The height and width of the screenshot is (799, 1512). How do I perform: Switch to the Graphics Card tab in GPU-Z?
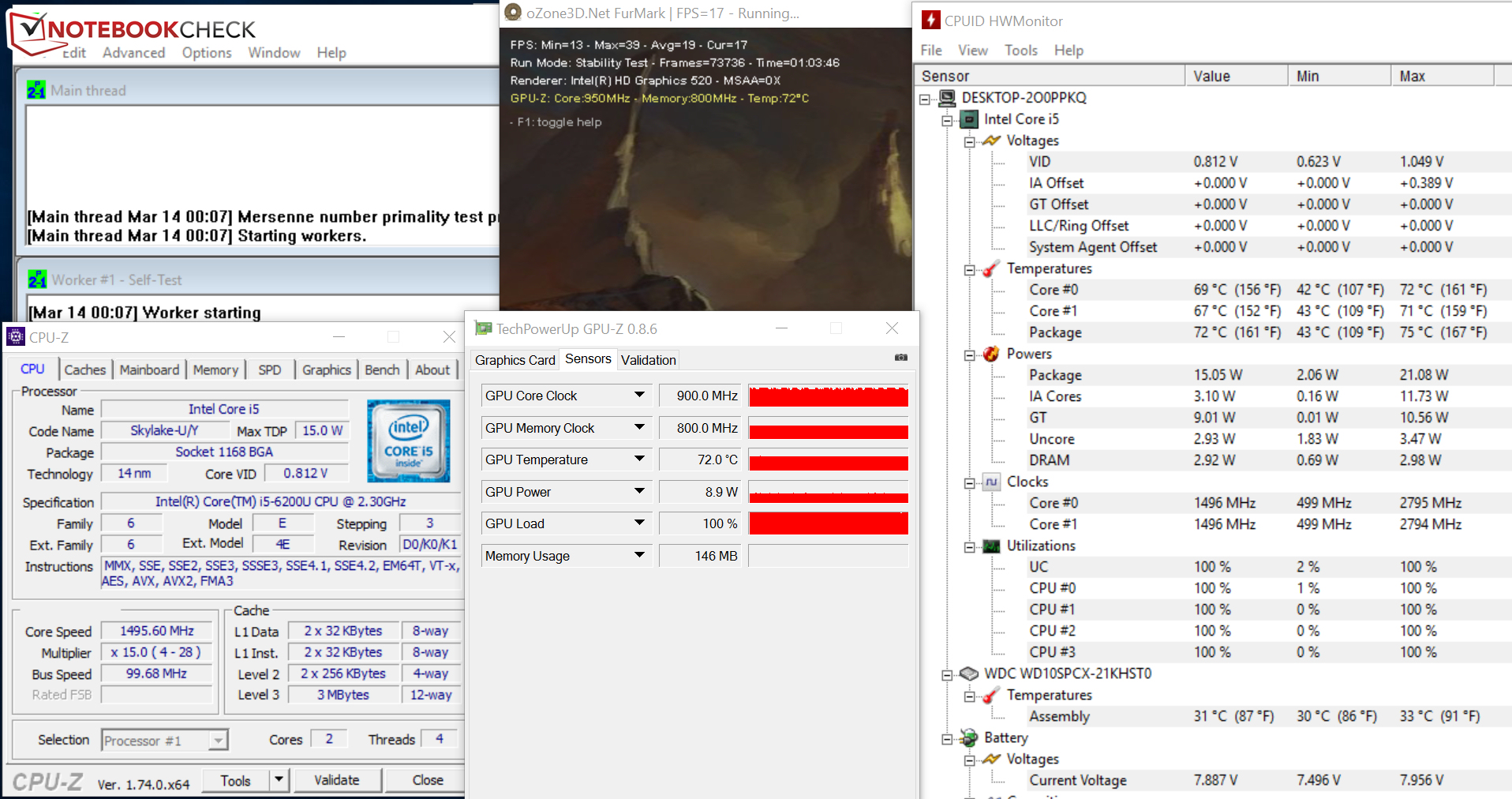[515, 360]
